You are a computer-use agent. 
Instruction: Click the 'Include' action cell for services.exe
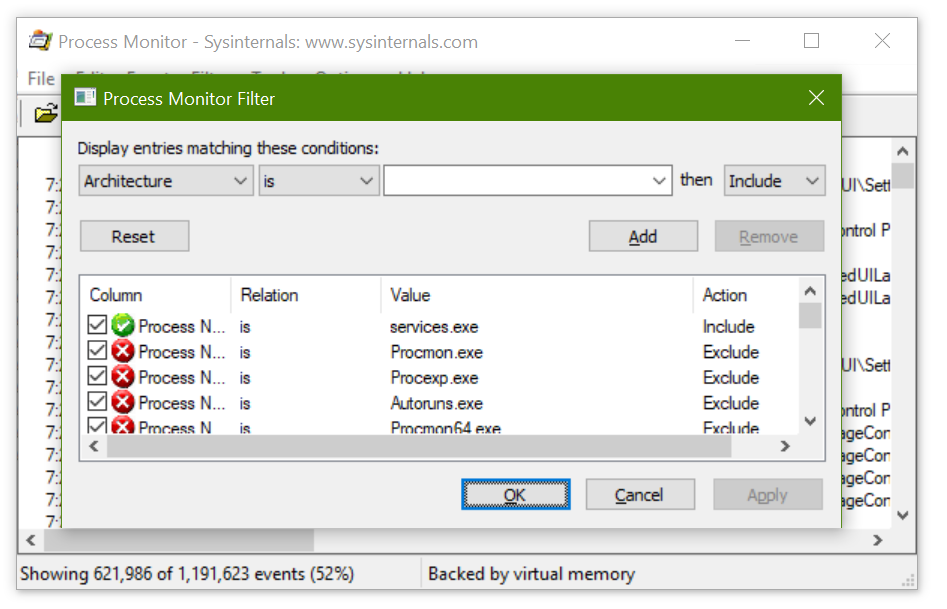(729, 327)
